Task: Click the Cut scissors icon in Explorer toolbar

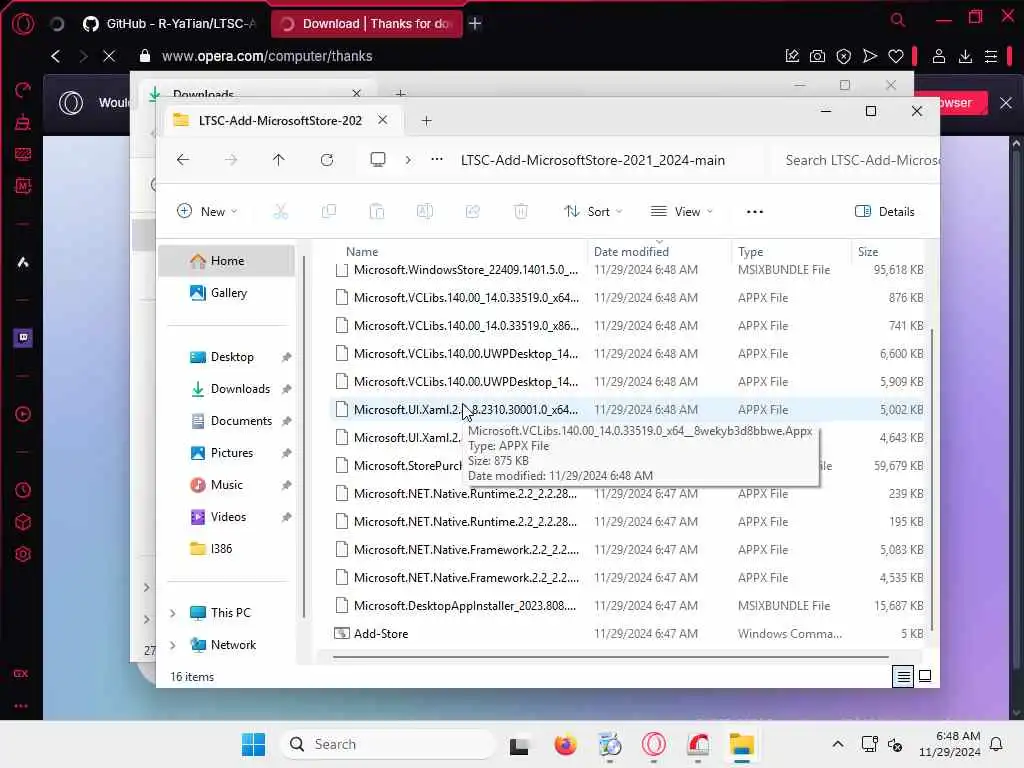Action: pyautogui.click(x=280, y=212)
